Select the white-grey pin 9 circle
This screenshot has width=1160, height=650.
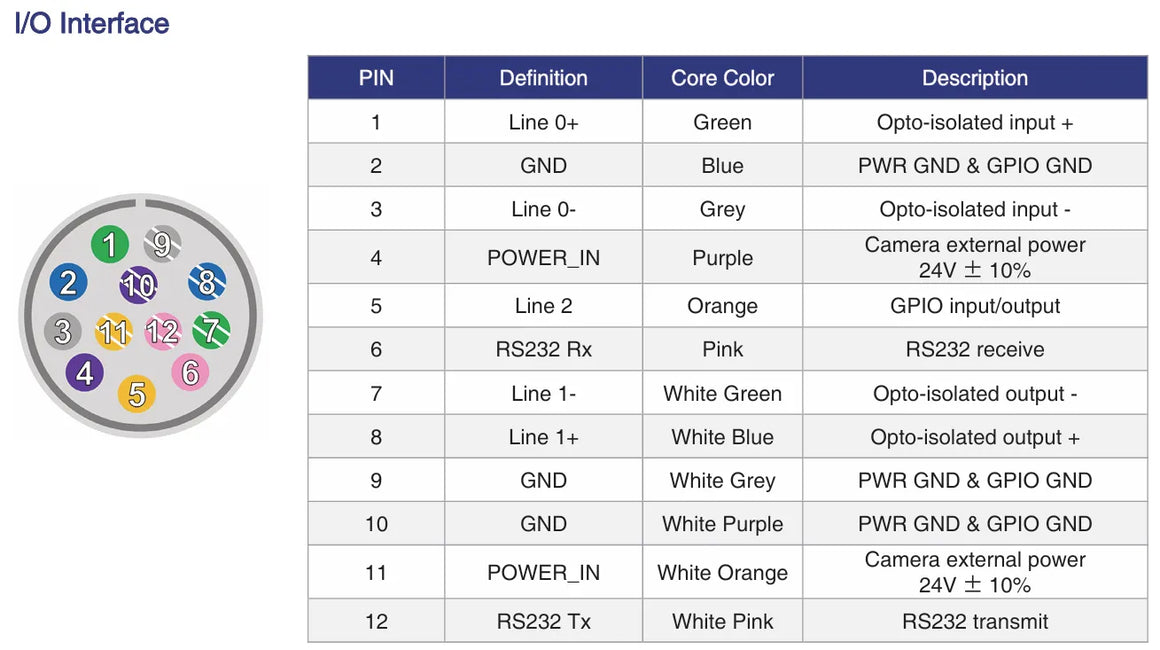161,243
